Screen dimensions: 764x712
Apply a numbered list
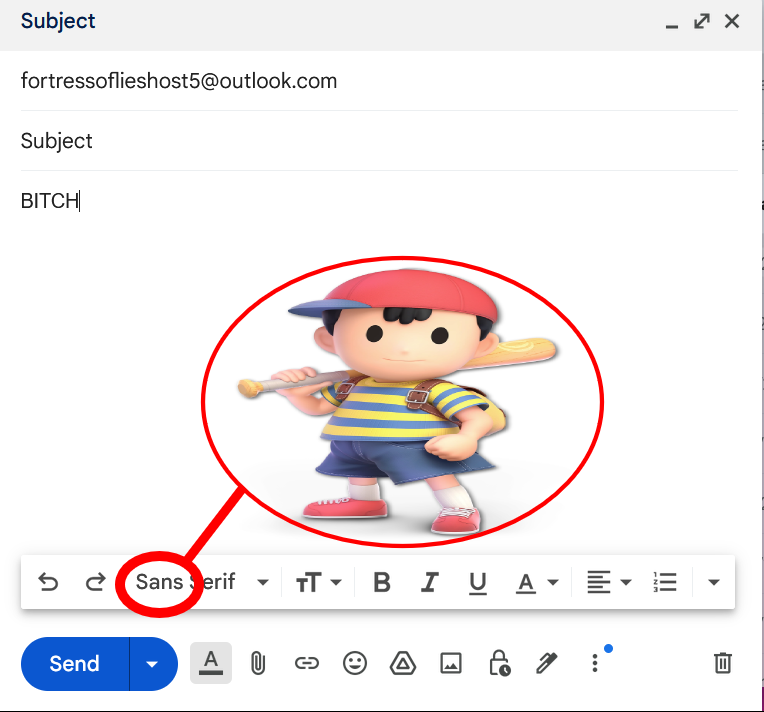pyautogui.click(x=665, y=582)
